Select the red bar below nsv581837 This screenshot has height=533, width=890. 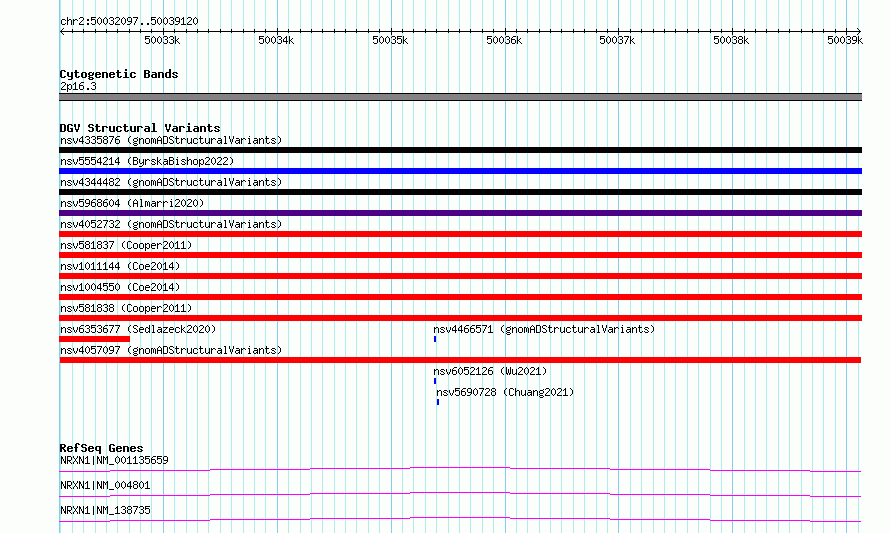coord(460,255)
